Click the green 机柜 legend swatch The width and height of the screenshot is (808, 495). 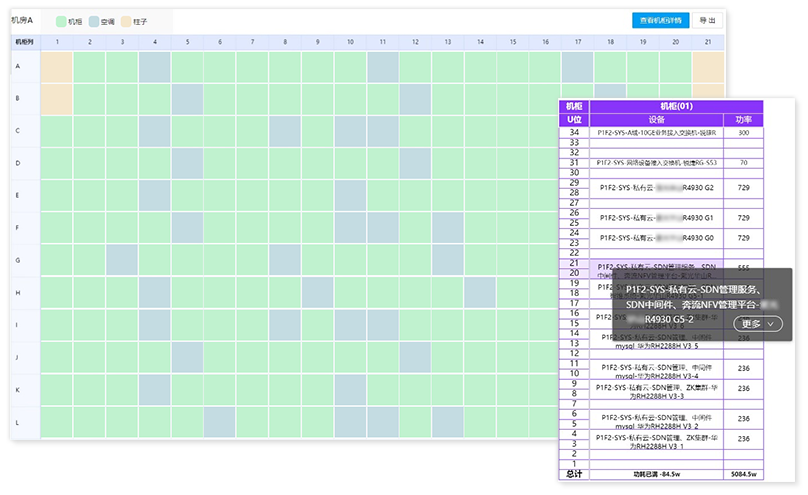pyautogui.click(x=61, y=21)
